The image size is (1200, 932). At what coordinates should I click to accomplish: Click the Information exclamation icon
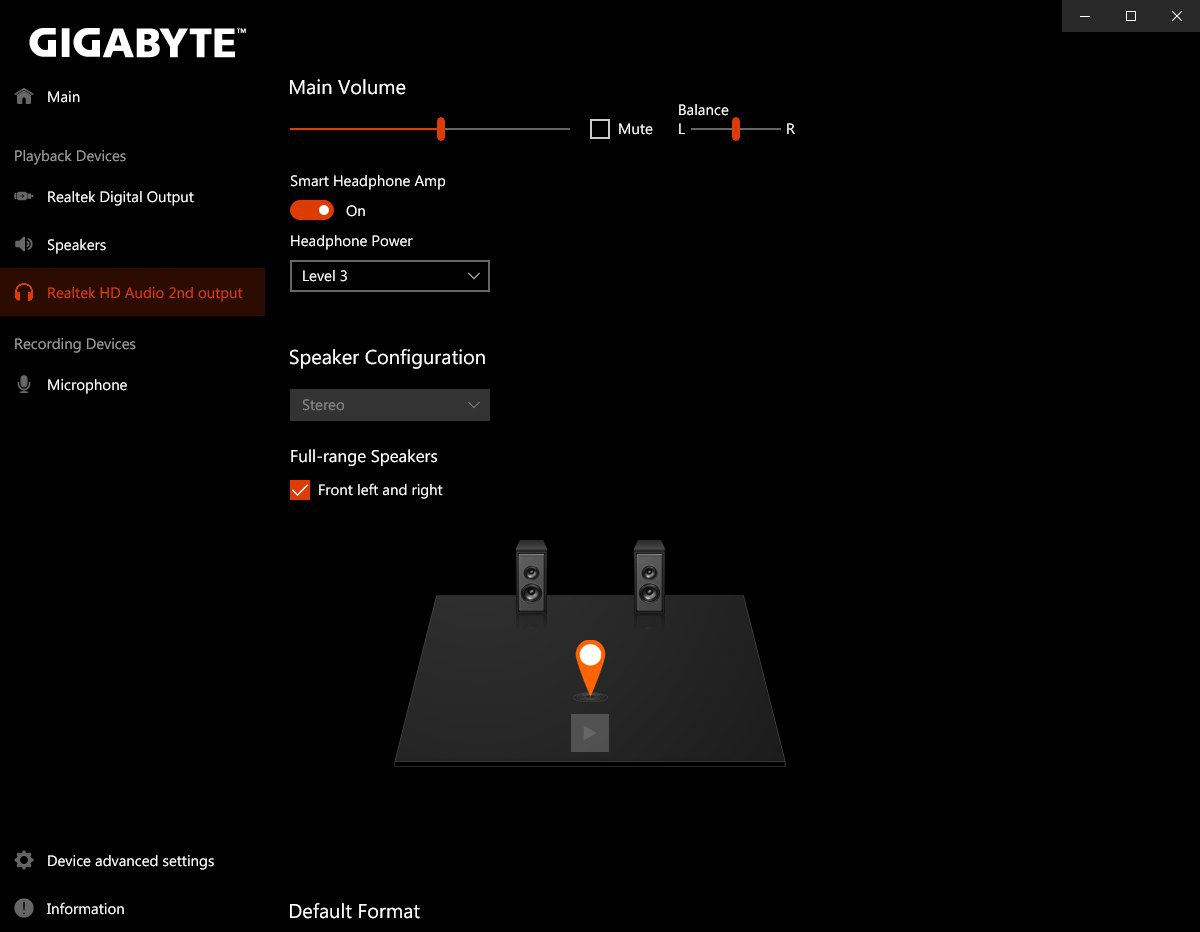click(24, 909)
